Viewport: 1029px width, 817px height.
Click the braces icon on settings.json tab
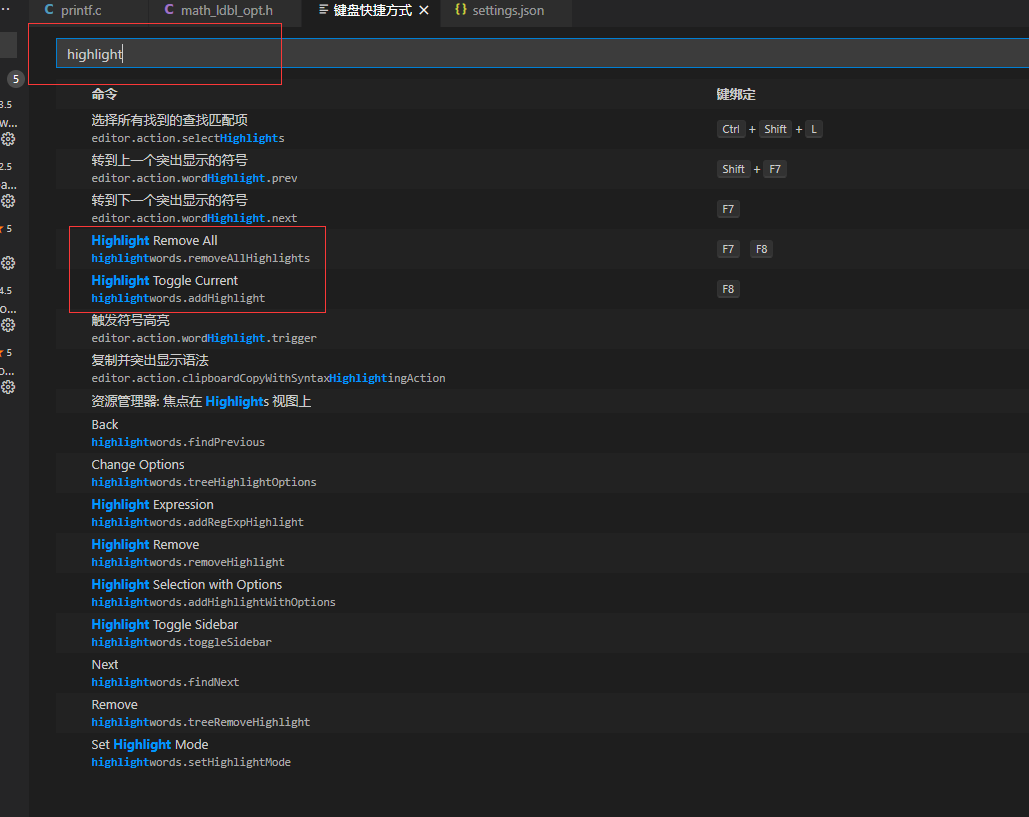click(x=463, y=12)
